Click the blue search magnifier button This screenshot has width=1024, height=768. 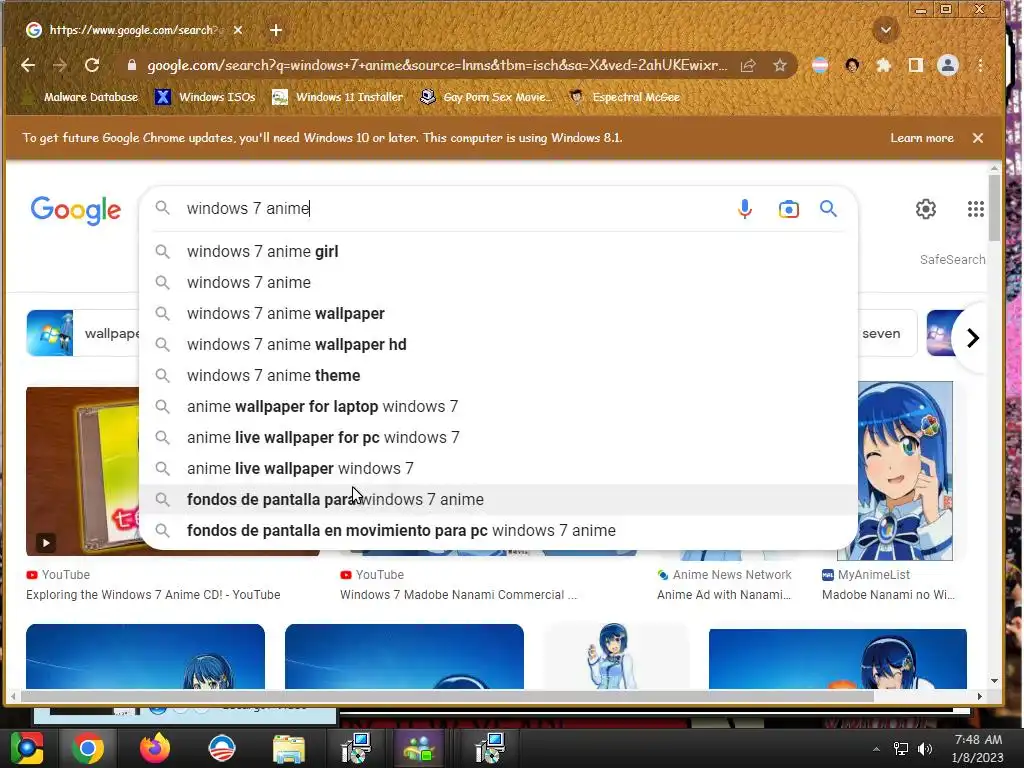point(828,208)
